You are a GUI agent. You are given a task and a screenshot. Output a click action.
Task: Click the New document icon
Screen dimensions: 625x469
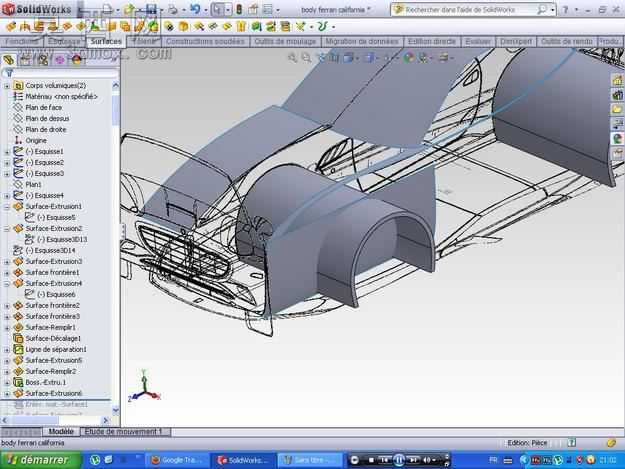click(x=107, y=9)
